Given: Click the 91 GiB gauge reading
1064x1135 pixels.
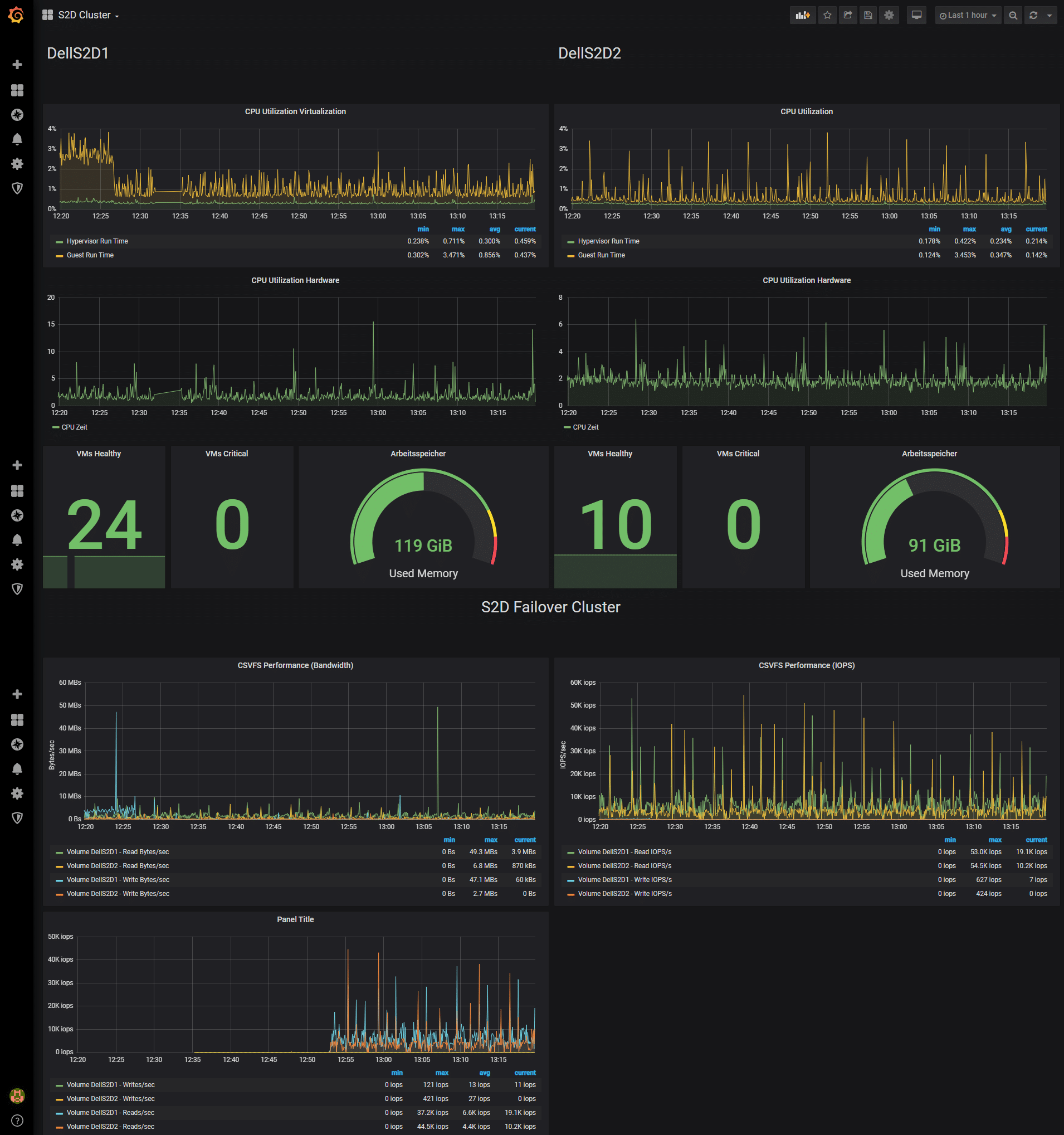Looking at the screenshot, I should (x=934, y=546).
